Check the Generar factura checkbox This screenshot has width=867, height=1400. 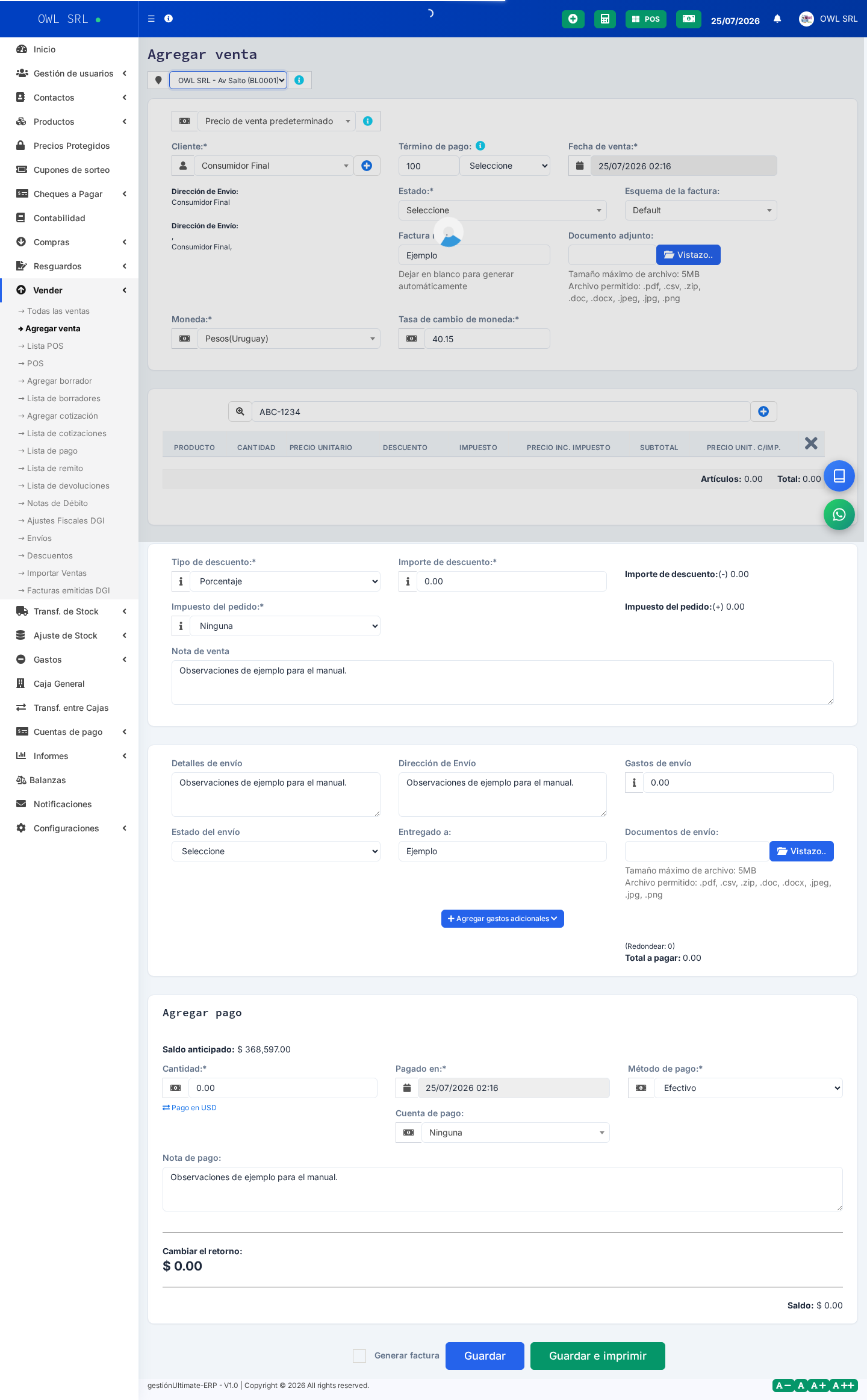tap(359, 1356)
